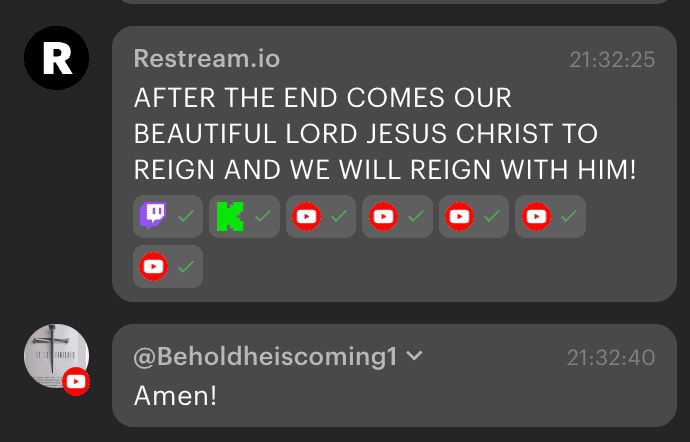The width and height of the screenshot is (690, 442).
Task: Click the green Kick logo badge
Action: click(x=230, y=216)
